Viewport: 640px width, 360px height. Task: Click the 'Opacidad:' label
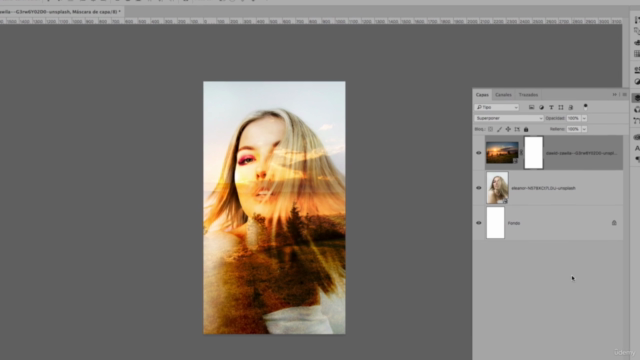555,118
